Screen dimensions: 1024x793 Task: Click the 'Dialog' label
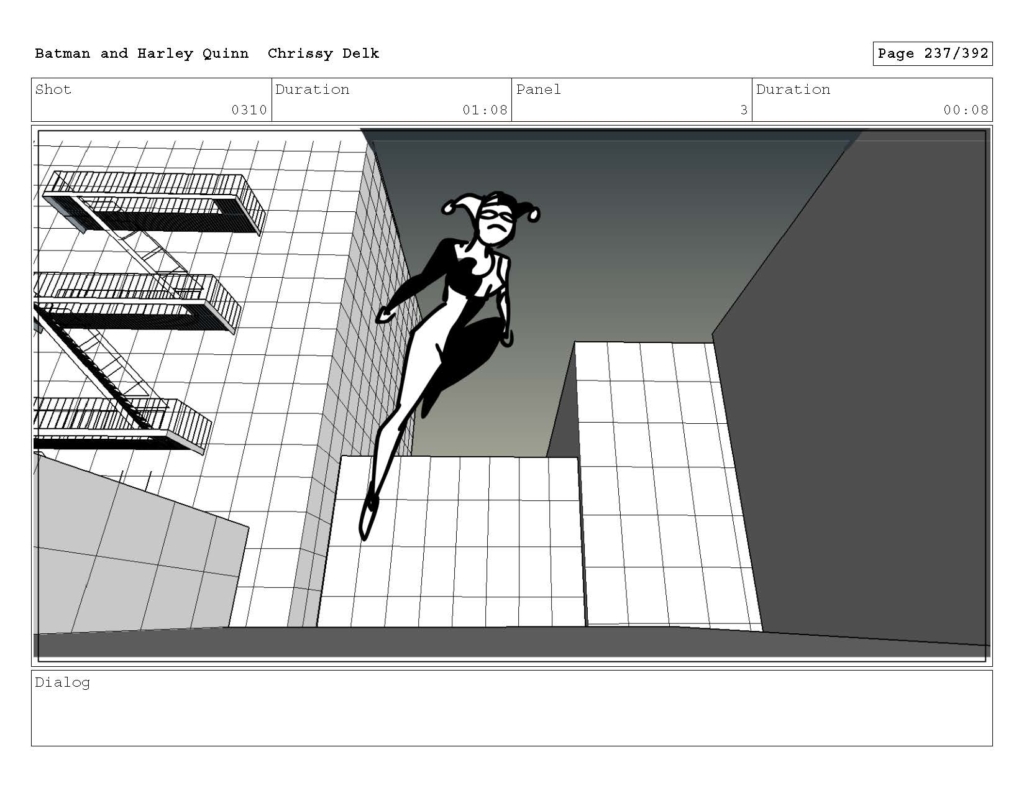62,683
